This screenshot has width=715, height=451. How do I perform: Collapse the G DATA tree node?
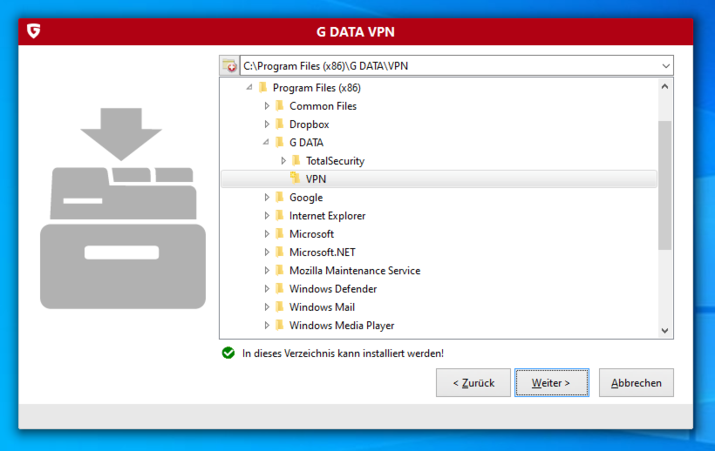266,142
